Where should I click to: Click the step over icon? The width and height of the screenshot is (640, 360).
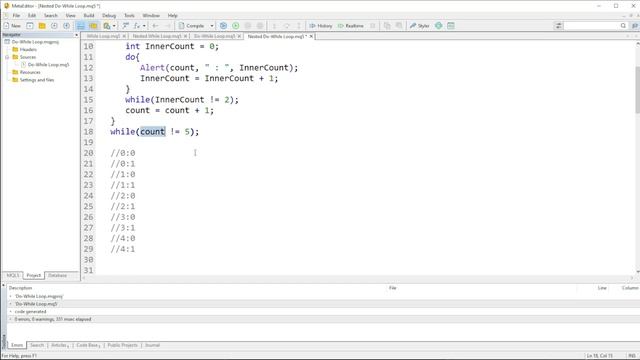[287, 26]
